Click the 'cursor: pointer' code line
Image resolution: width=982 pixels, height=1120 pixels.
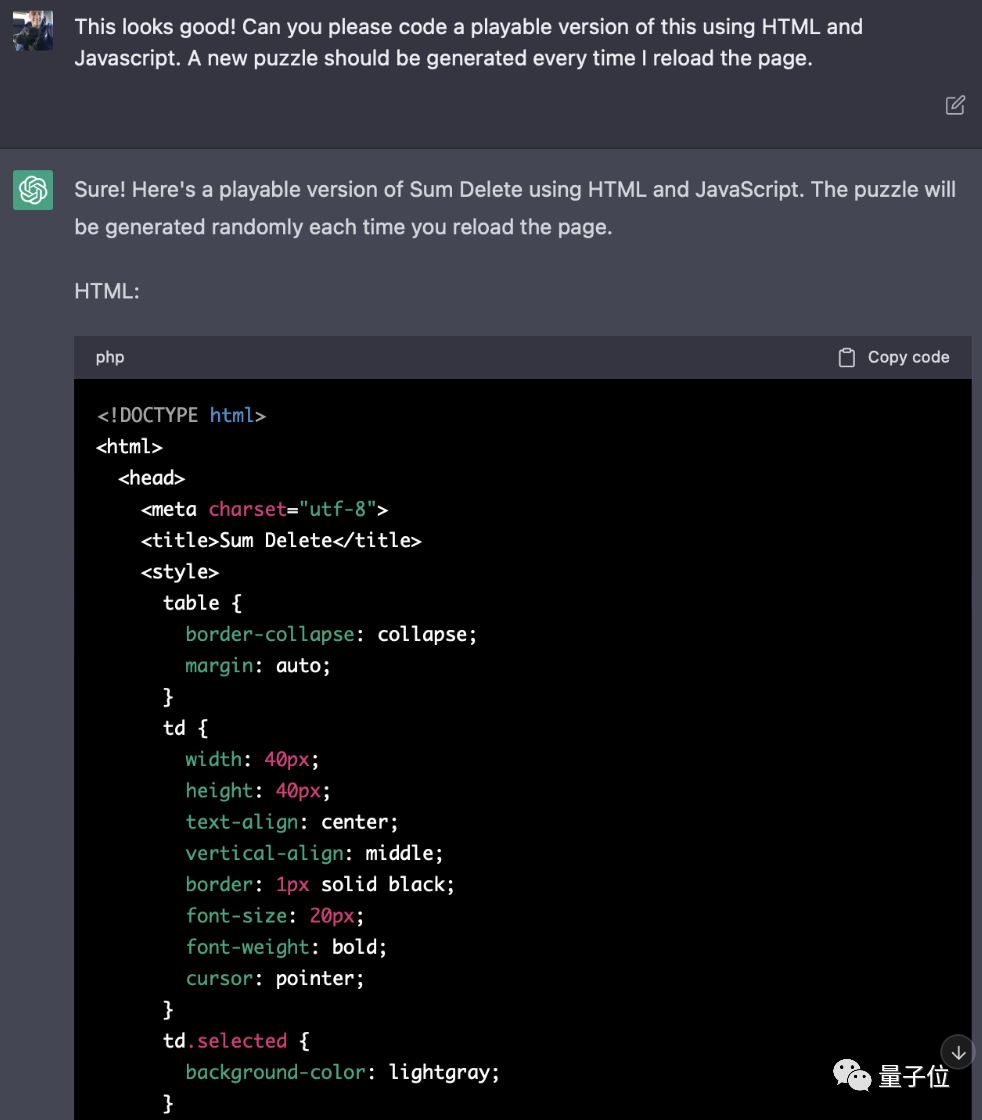tap(275, 978)
